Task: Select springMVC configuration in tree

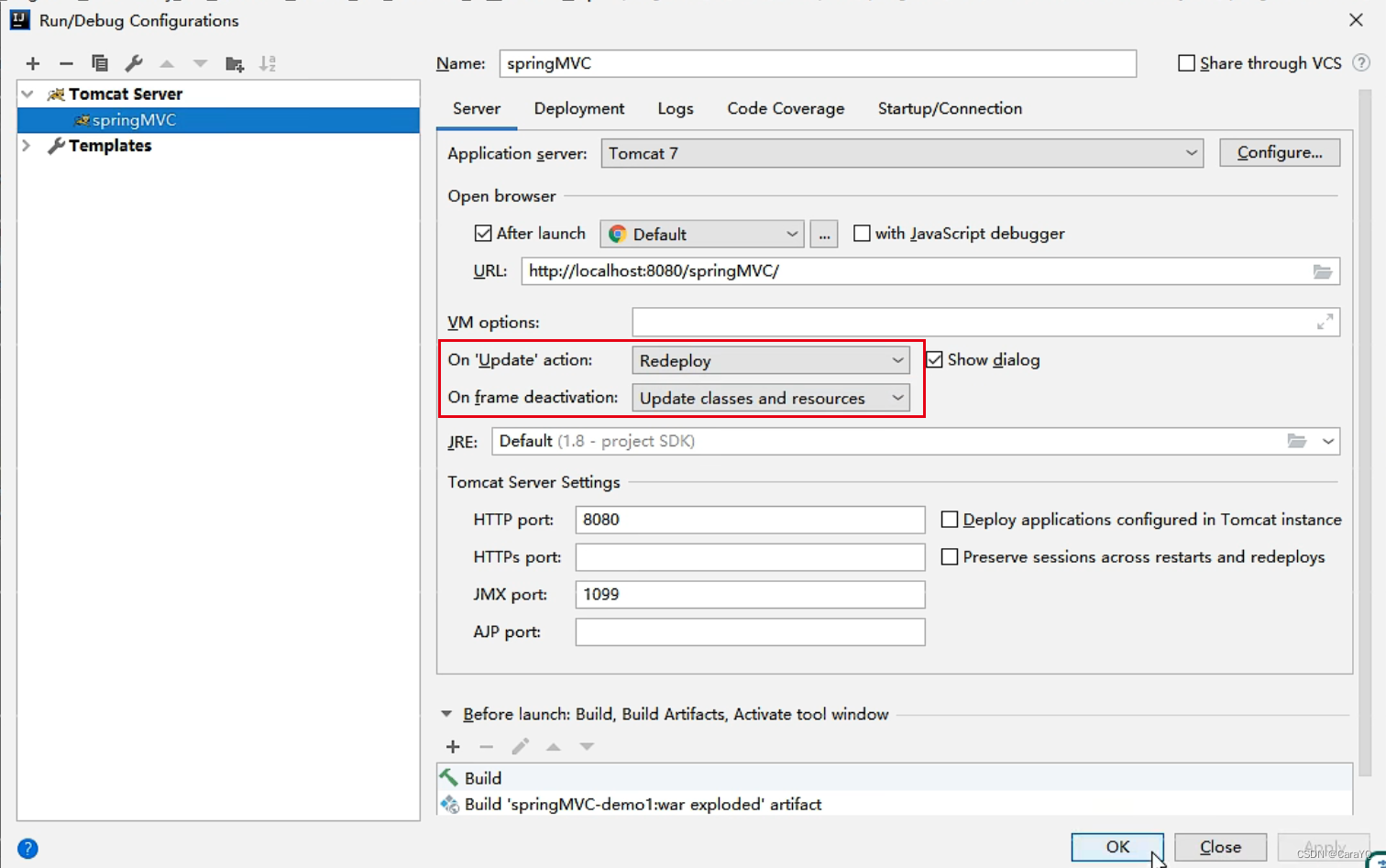Action: 218,120
